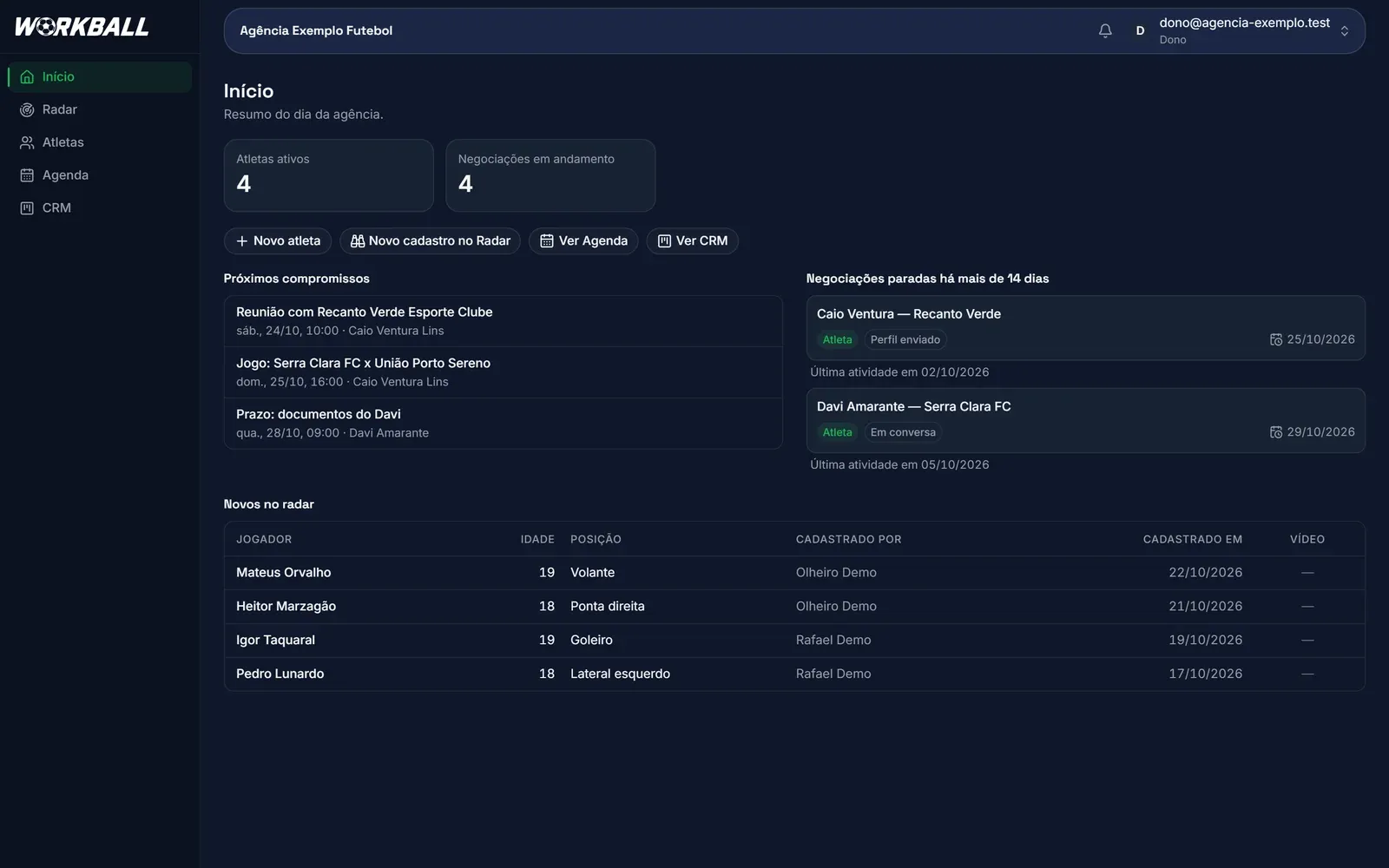The image size is (1389, 868).
Task: Select the Igor Taquaral row
Action: [794, 641]
